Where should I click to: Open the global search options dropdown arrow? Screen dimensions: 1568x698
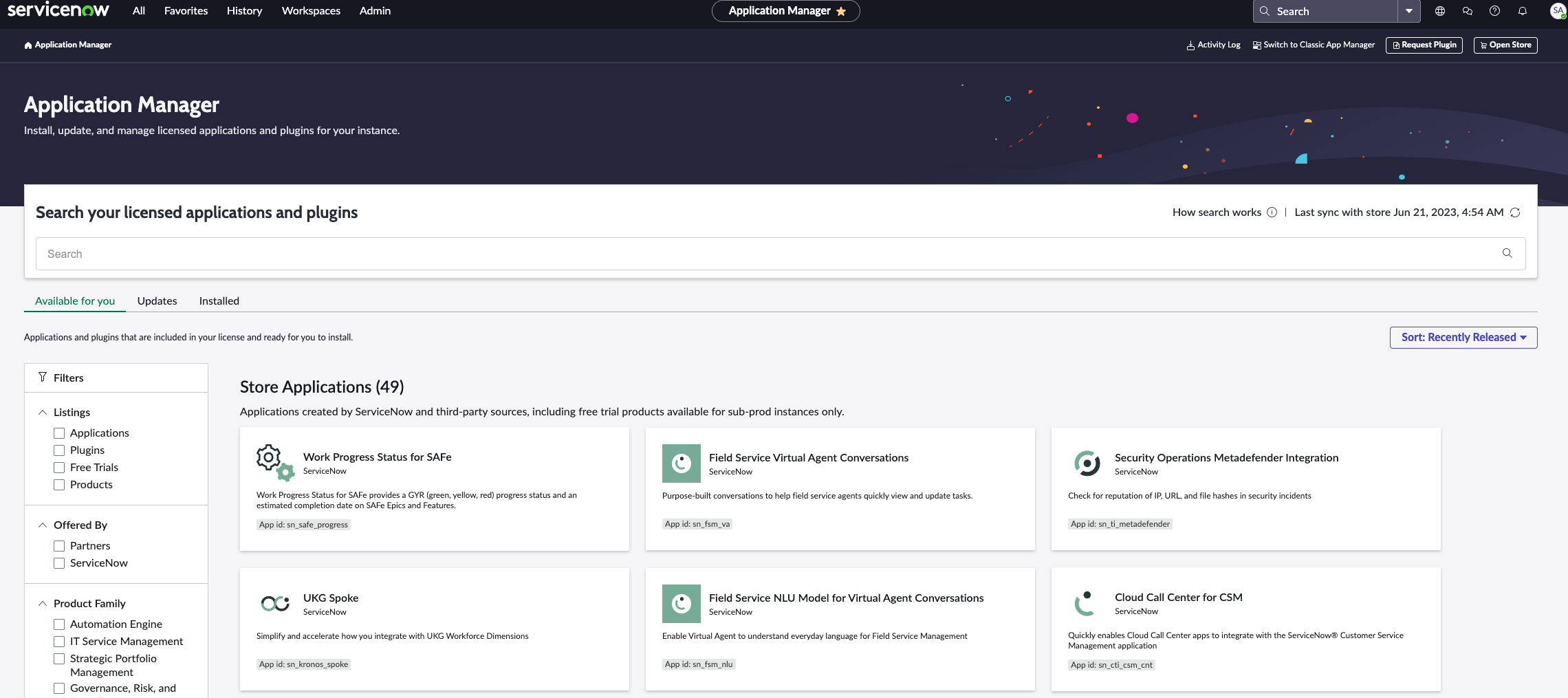[1408, 11]
